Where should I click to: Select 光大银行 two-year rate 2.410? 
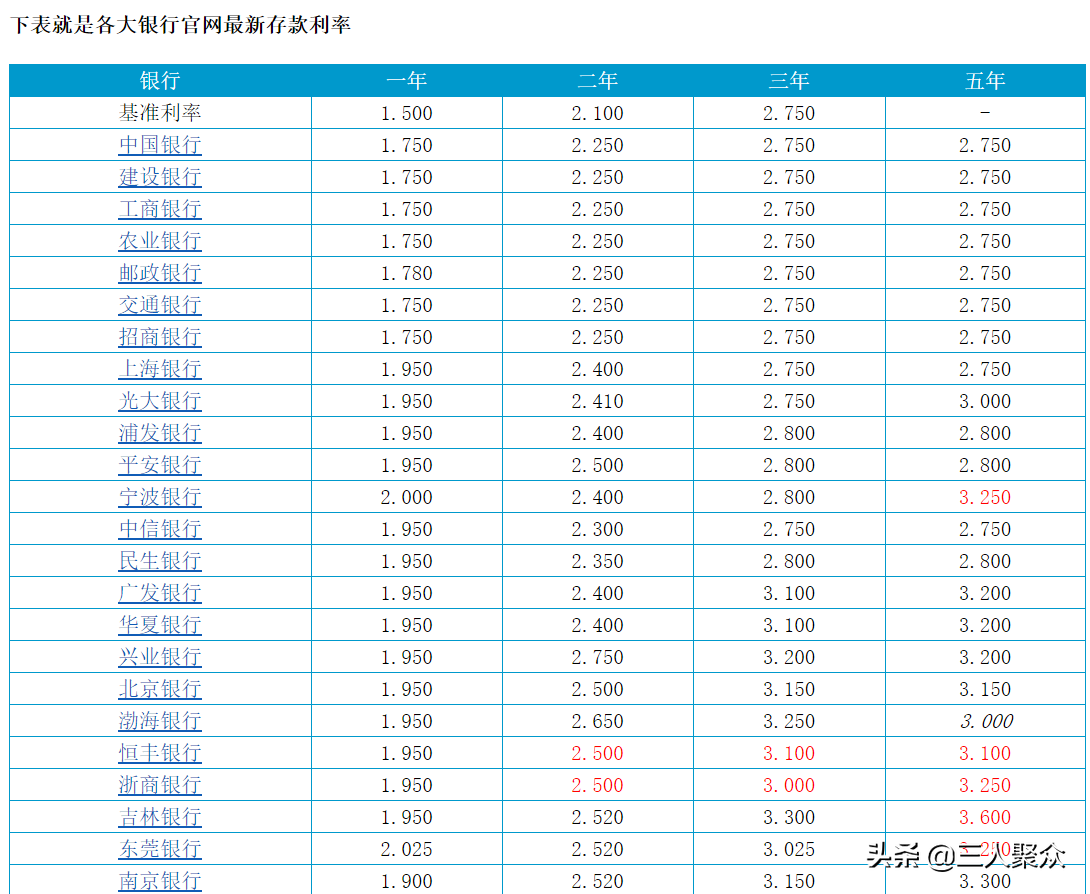tap(598, 400)
